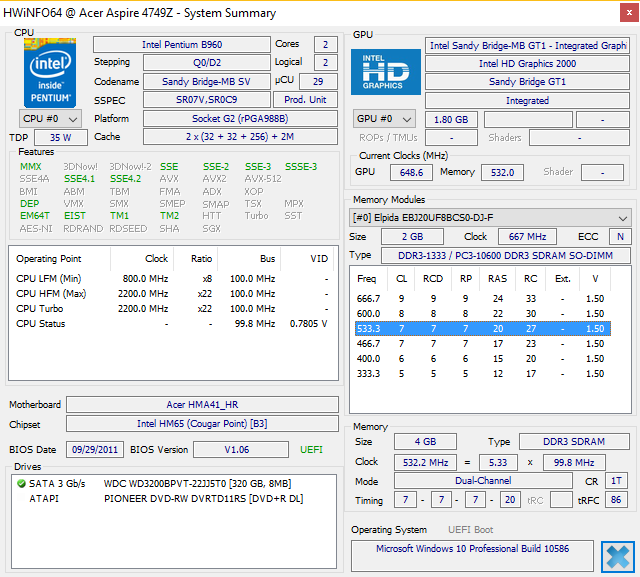Click the Prod. Unit button
640x577 pixels.
(306, 100)
